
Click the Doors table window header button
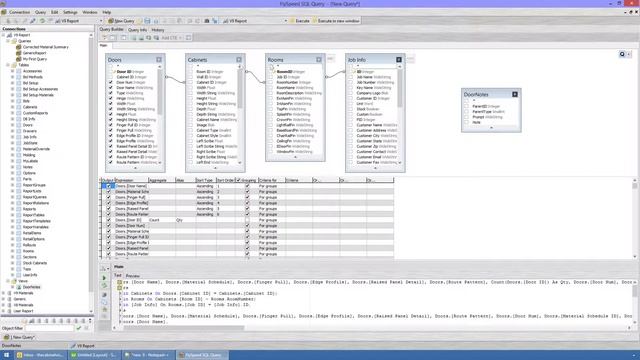(x=159, y=60)
